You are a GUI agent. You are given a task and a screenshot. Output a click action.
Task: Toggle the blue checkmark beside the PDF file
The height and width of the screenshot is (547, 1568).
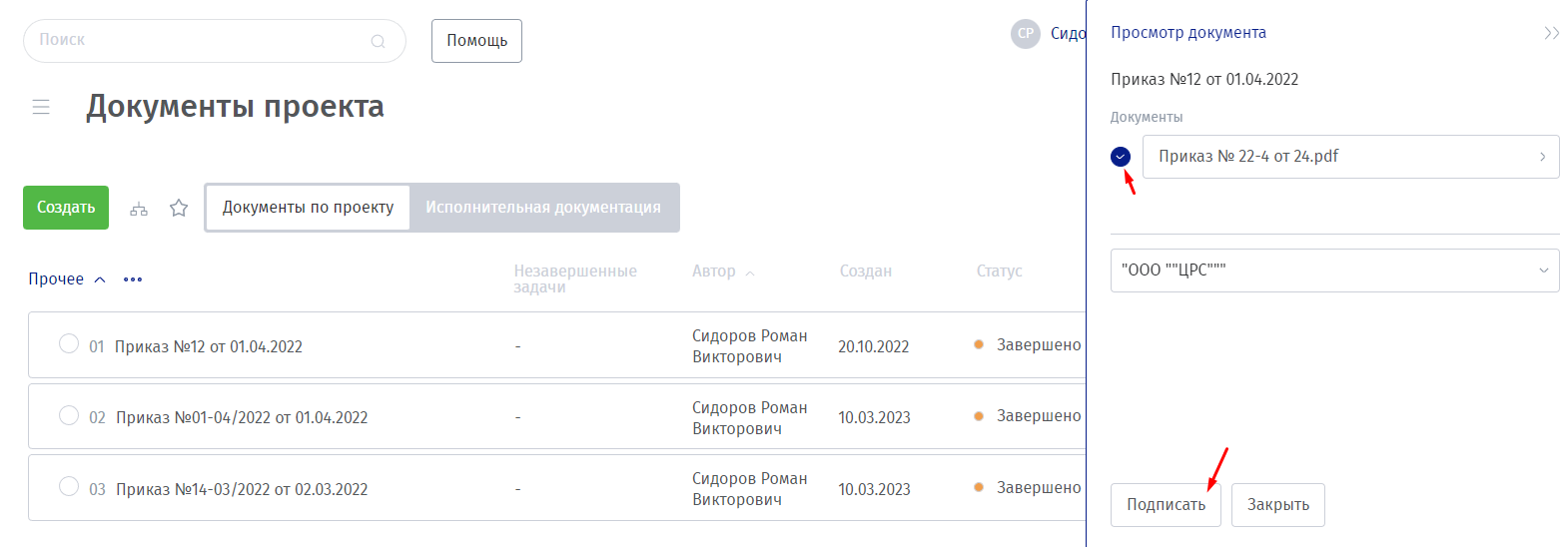pyautogui.click(x=1121, y=157)
